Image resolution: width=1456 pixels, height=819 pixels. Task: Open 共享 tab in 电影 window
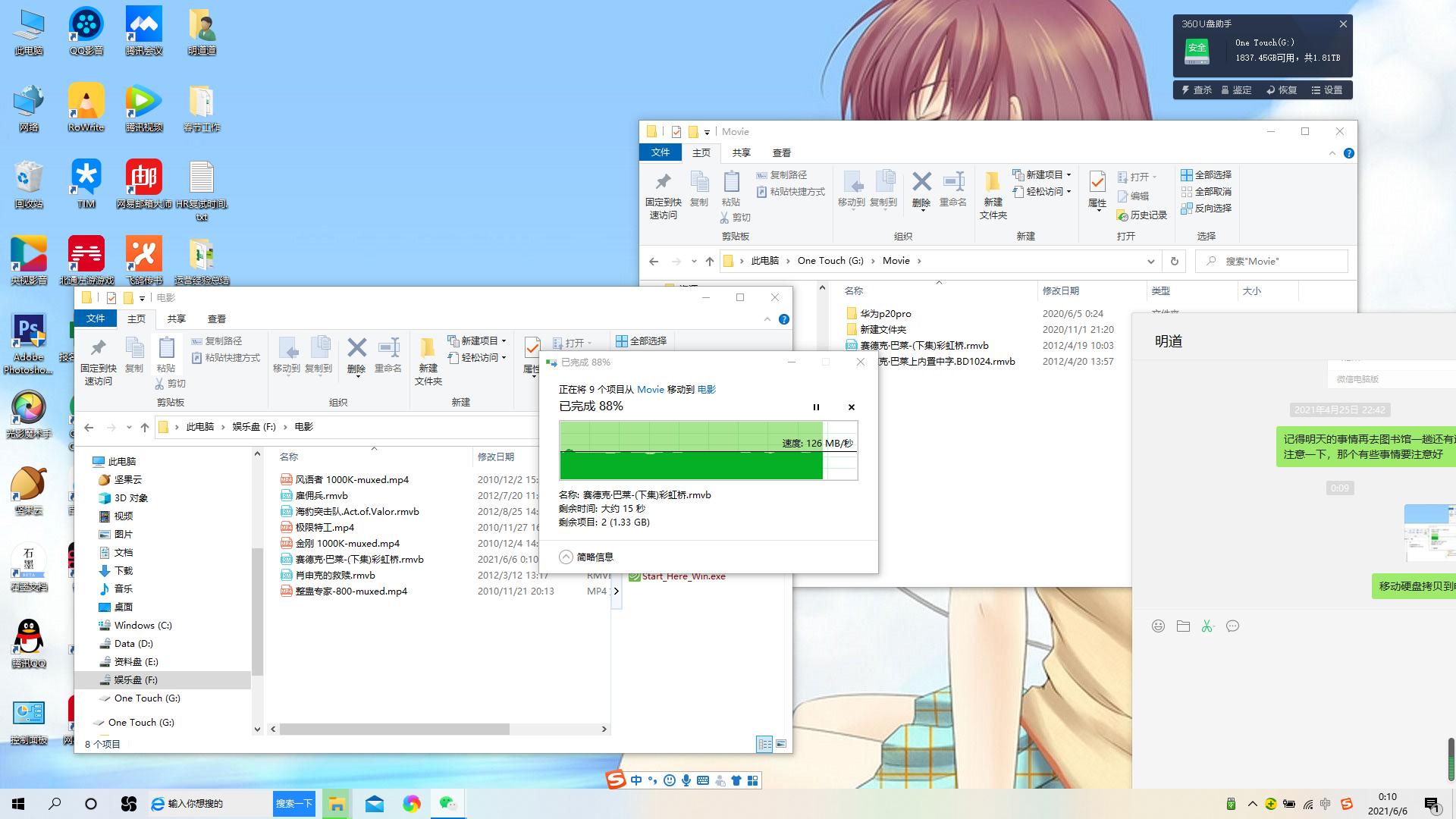point(176,318)
